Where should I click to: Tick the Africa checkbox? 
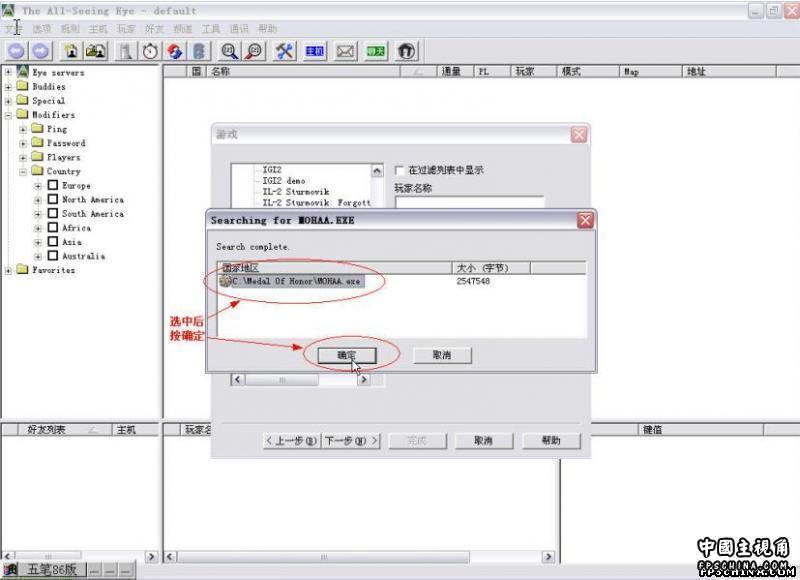point(53,227)
